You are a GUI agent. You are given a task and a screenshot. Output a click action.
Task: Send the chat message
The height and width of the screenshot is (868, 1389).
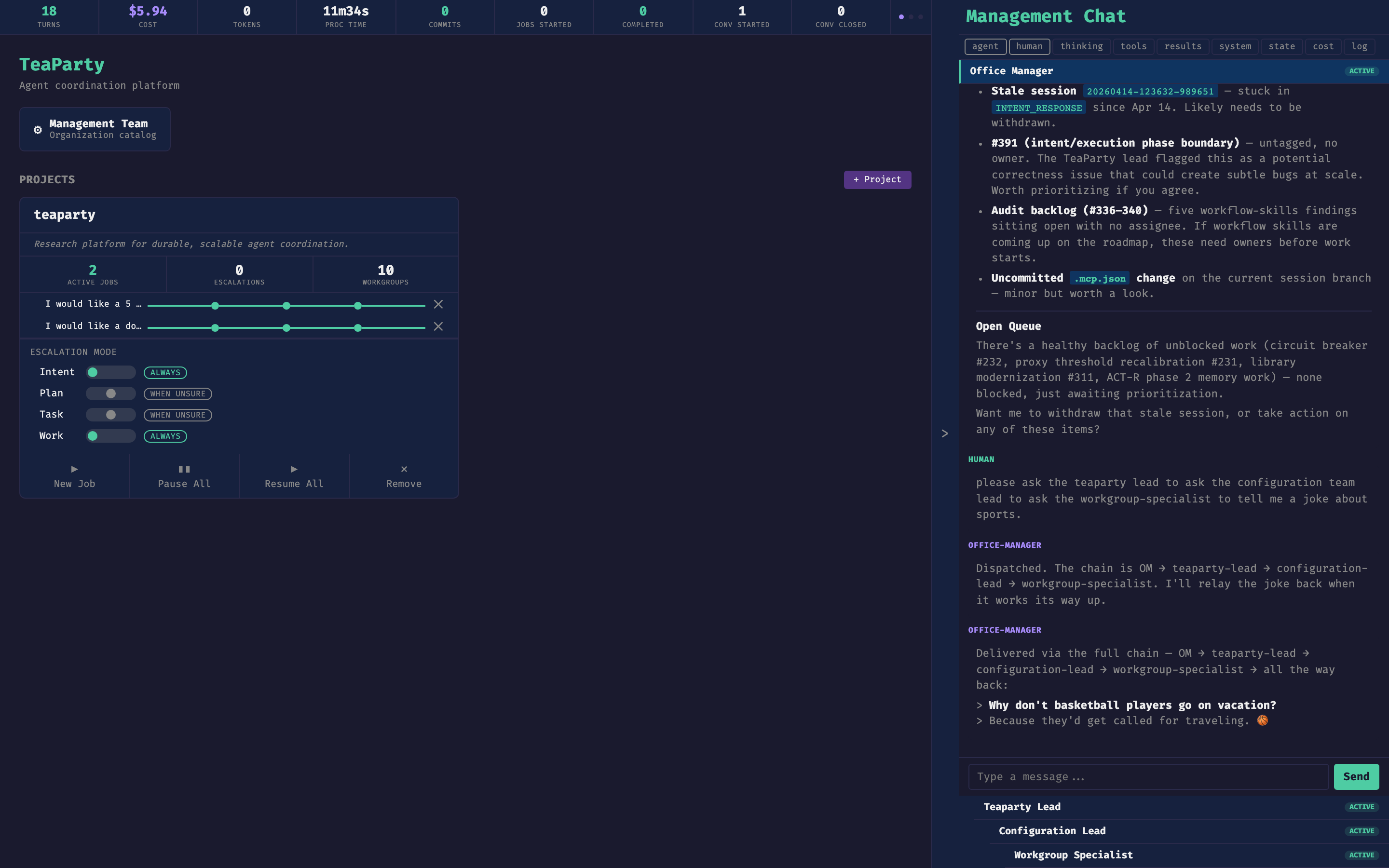pos(1356,777)
